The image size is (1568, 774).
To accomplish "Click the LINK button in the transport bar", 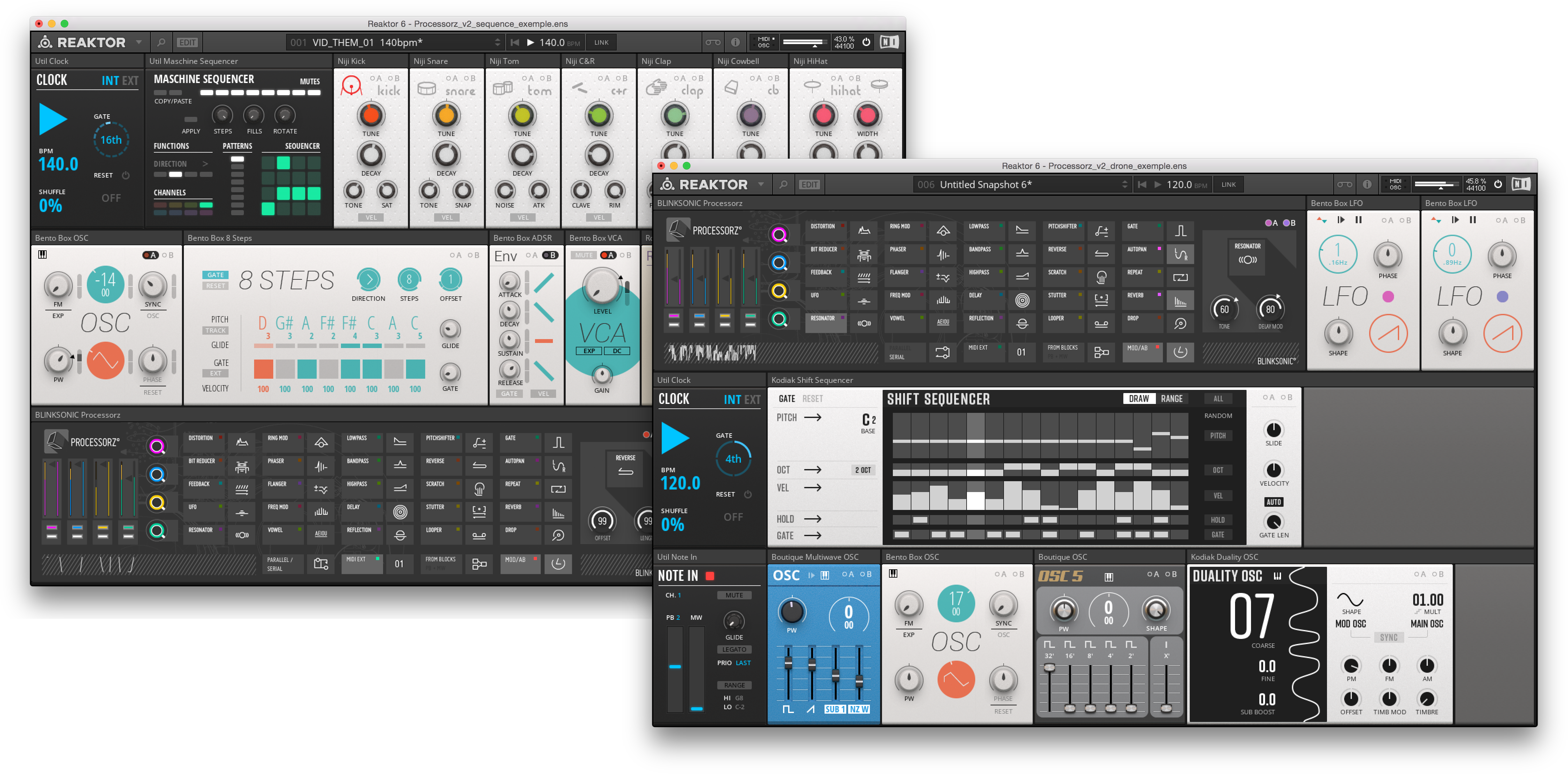I will point(601,42).
